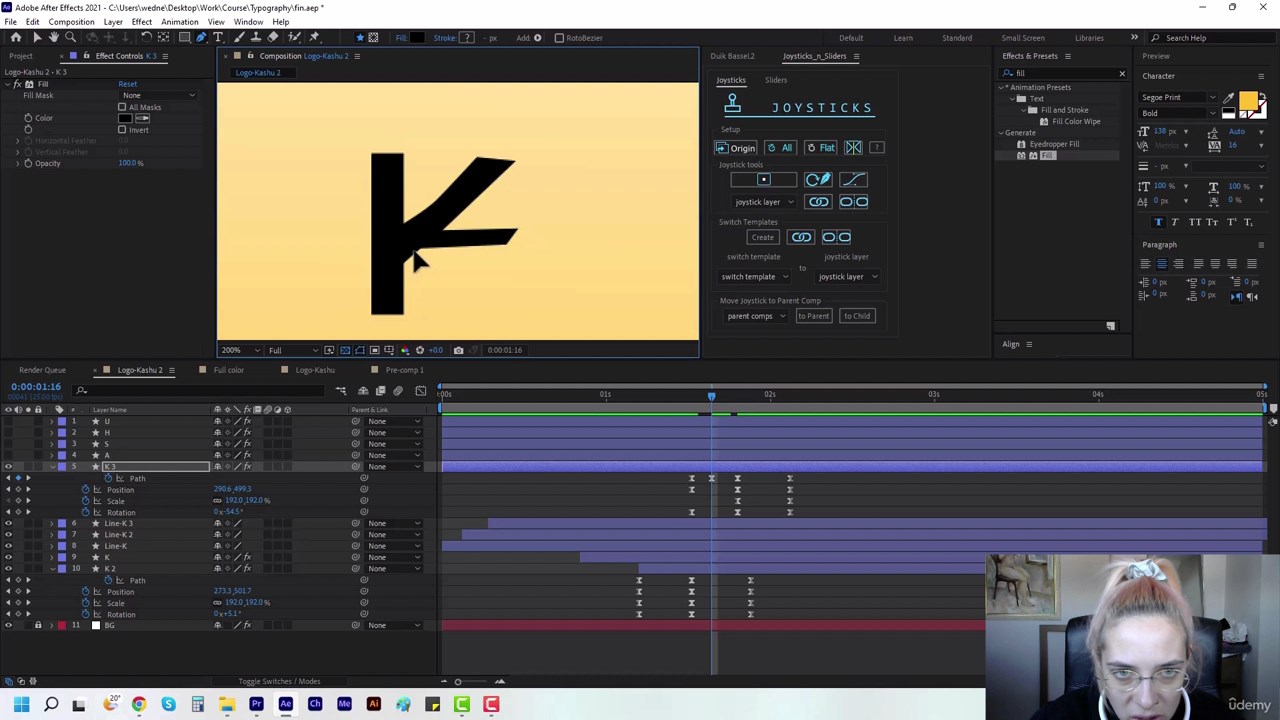1280x720 pixels.
Task: Select the Brush tool
Action: click(238, 38)
